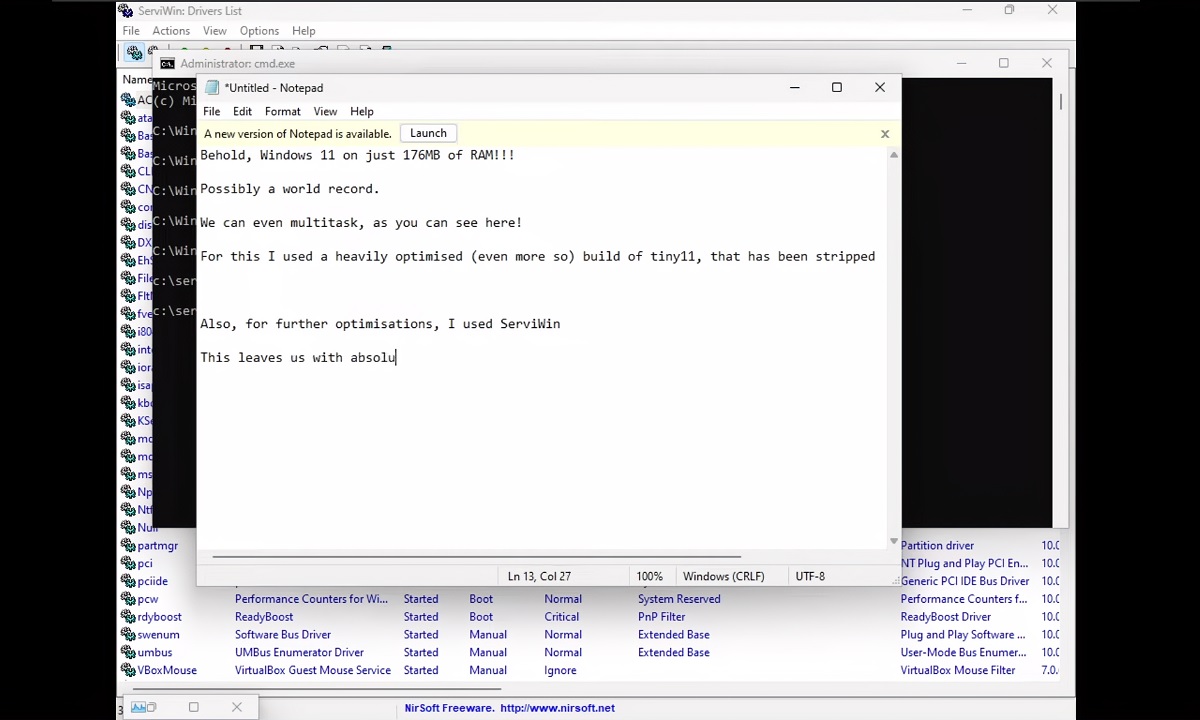Click the minimized window thumbnail icon
The image size is (1200, 720).
coord(138,708)
